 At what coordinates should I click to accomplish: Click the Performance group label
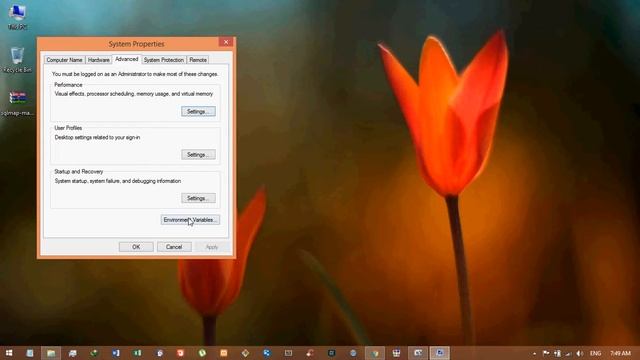pyautogui.click(x=68, y=85)
